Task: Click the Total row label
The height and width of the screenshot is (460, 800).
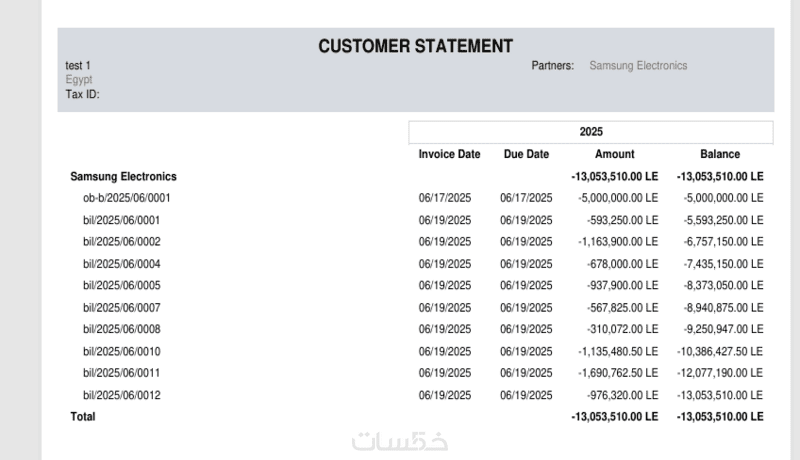Action: [x=83, y=417]
